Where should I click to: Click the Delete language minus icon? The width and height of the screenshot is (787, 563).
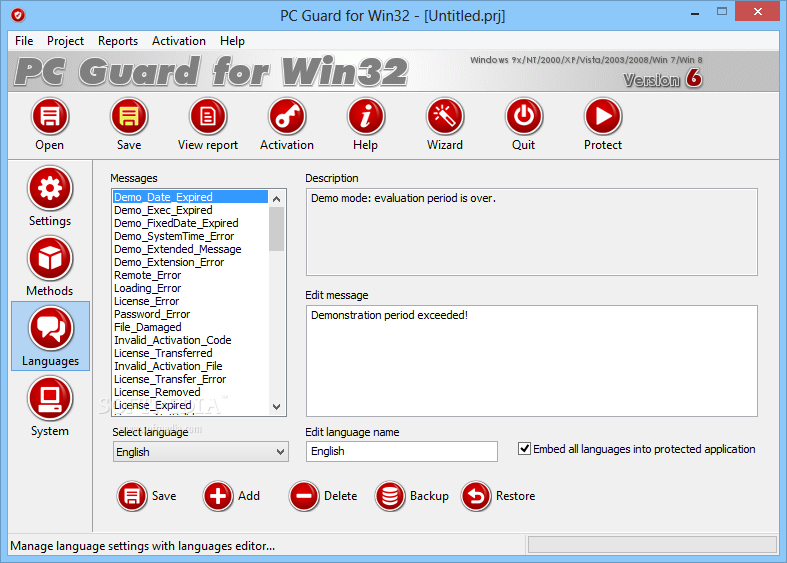pos(304,496)
